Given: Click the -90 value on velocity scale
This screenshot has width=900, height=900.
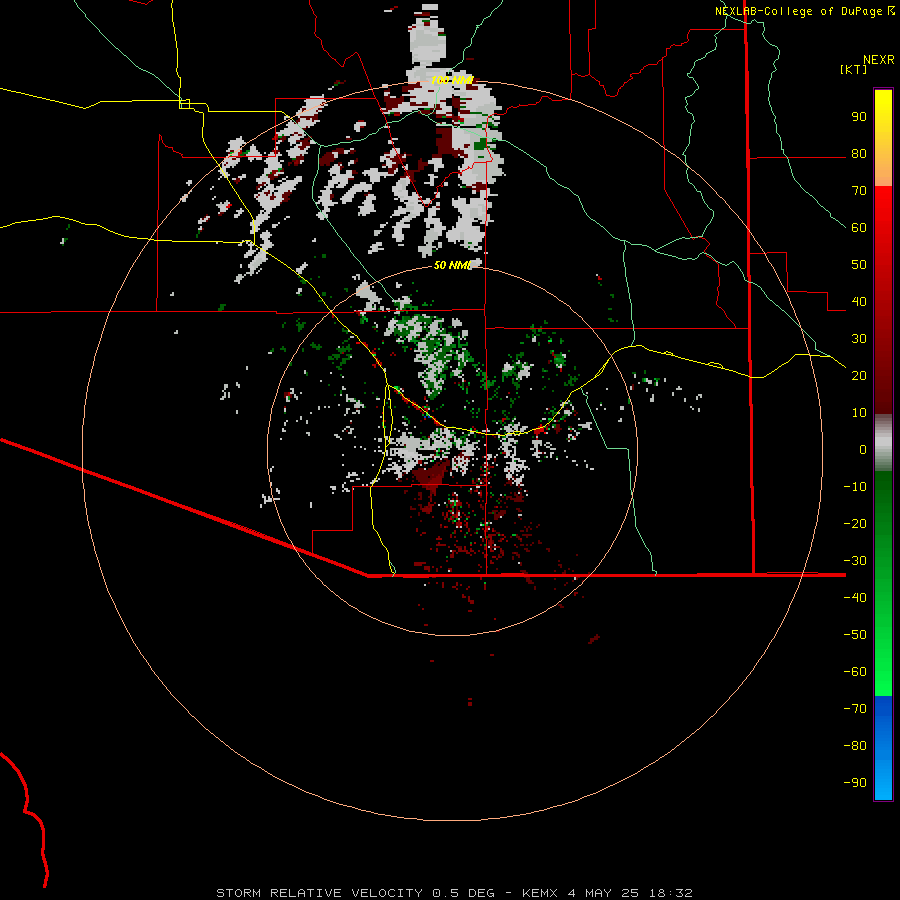Looking at the screenshot, I should point(855,783).
